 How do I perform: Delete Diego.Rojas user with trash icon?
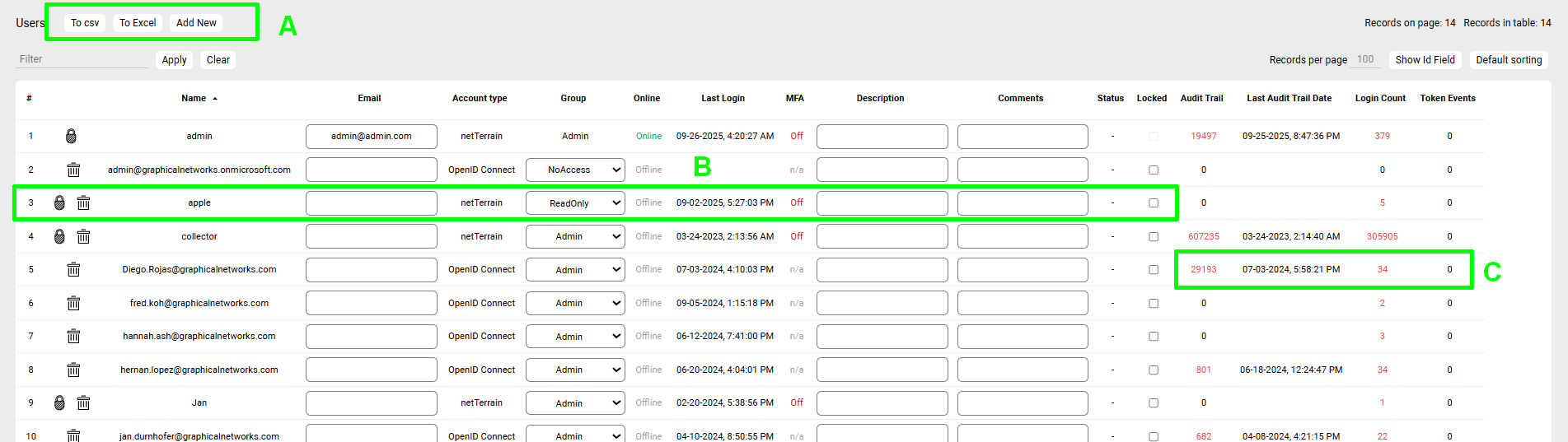73,270
